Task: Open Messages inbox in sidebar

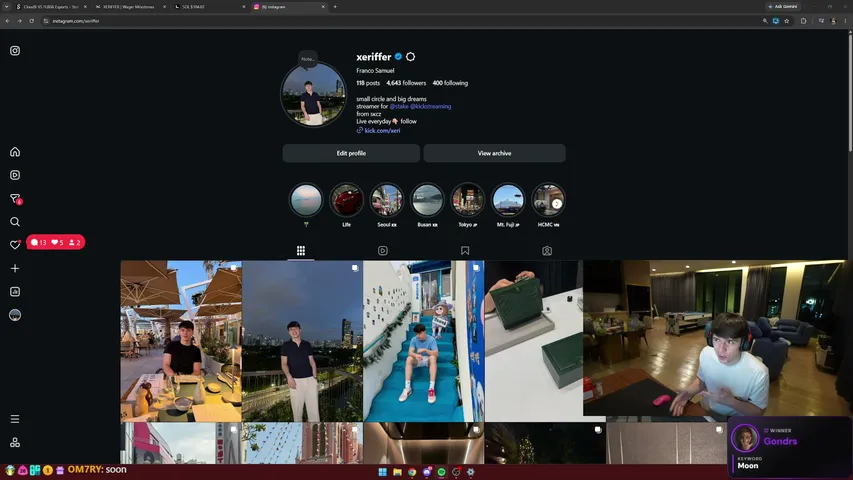Action: click(x=15, y=199)
